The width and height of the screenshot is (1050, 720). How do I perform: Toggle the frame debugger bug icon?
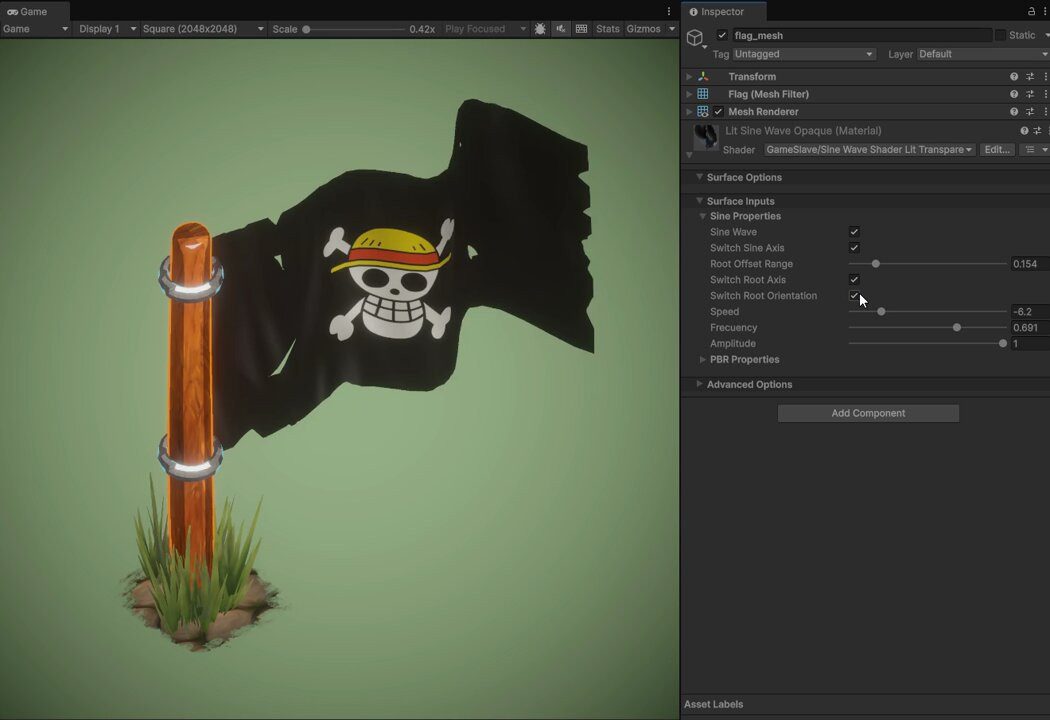[x=540, y=29]
